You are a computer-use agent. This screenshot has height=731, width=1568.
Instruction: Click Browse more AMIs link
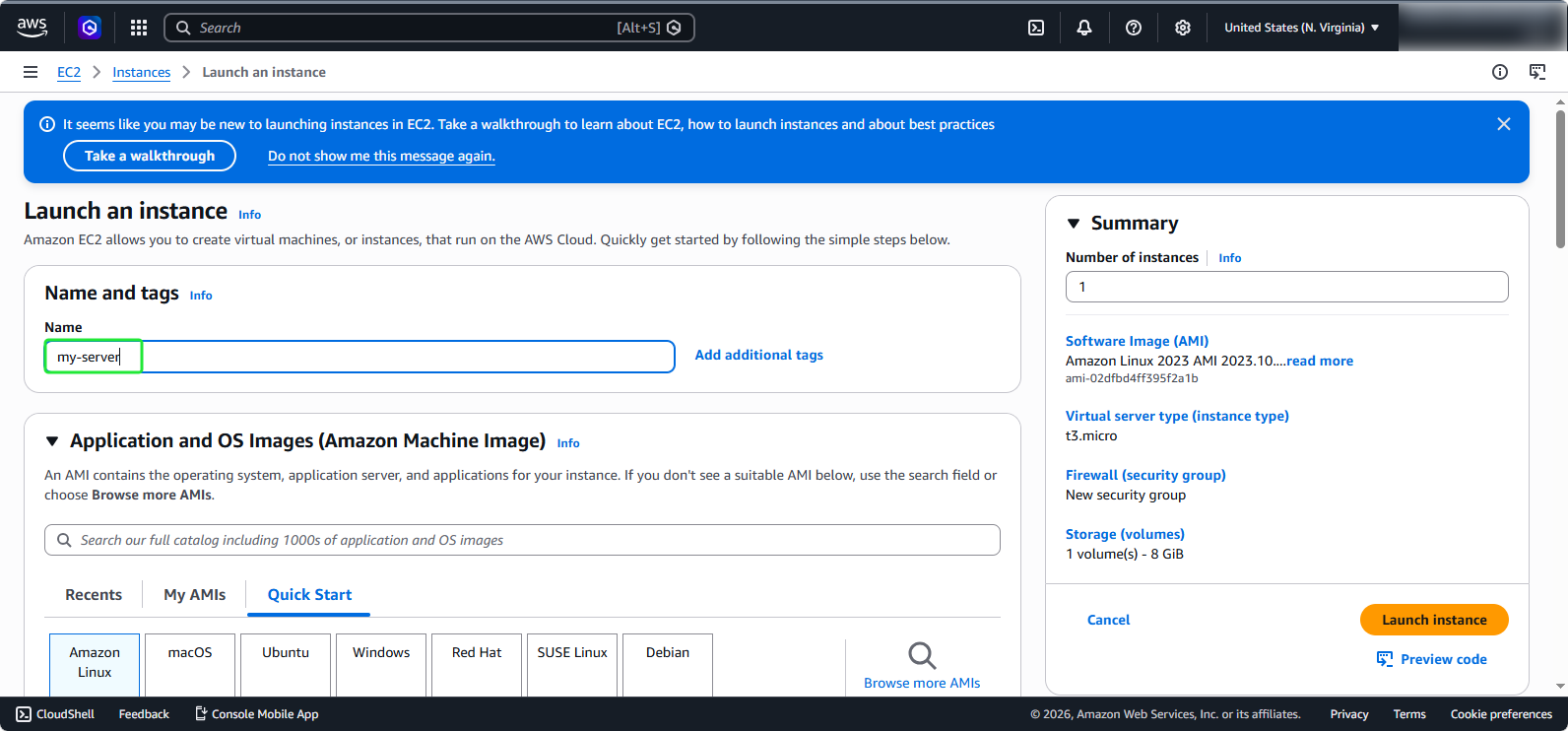coord(922,683)
